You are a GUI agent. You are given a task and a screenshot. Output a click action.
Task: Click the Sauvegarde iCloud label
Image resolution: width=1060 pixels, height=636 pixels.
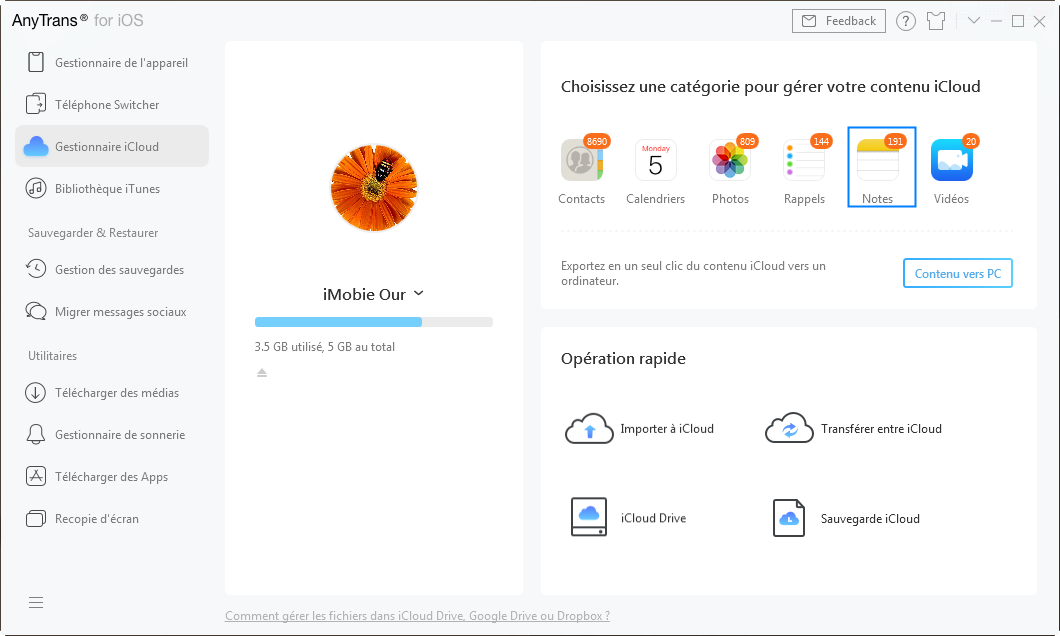(870, 518)
